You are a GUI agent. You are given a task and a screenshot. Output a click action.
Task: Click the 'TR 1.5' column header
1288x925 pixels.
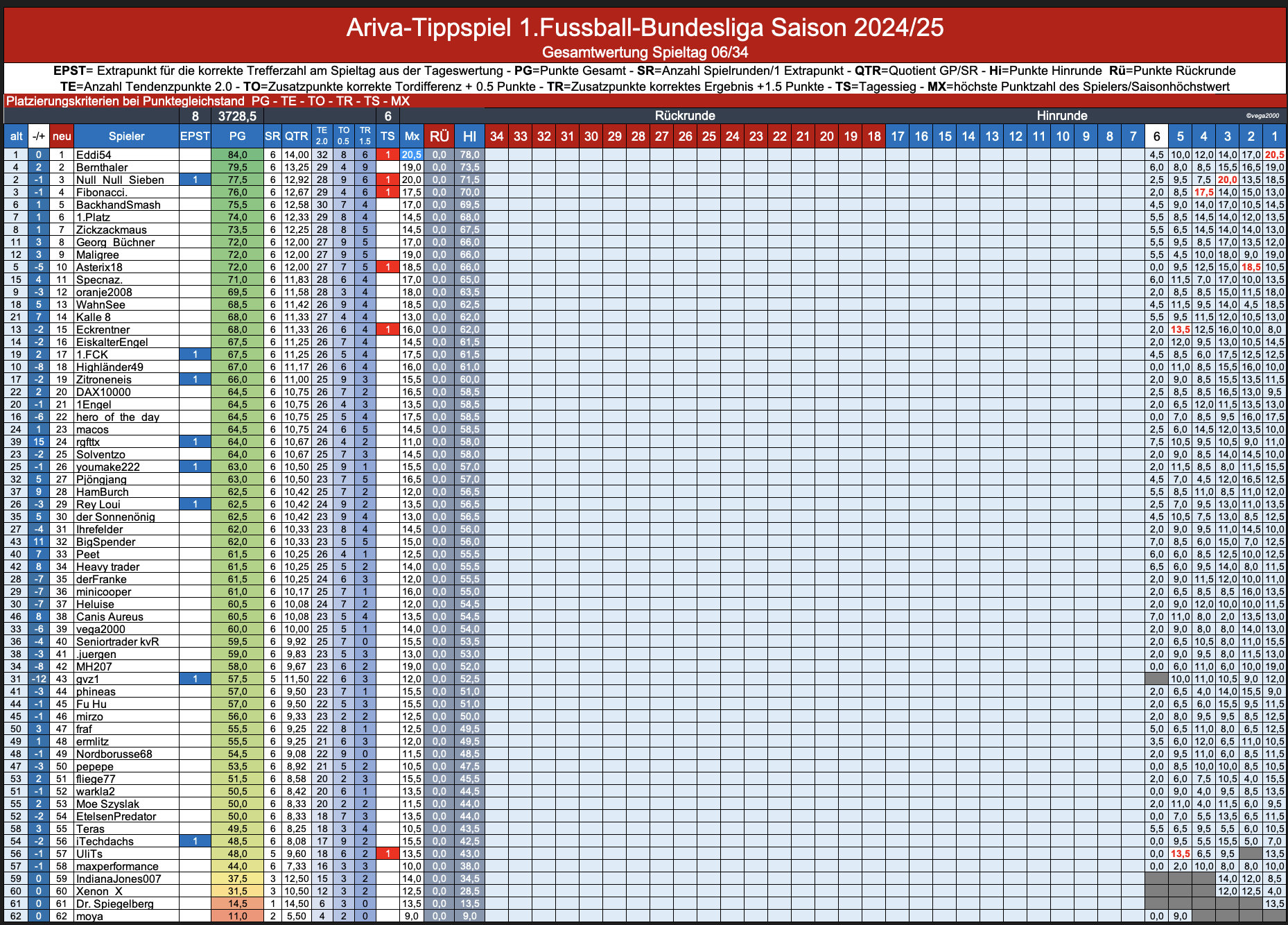tap(365, 136)
